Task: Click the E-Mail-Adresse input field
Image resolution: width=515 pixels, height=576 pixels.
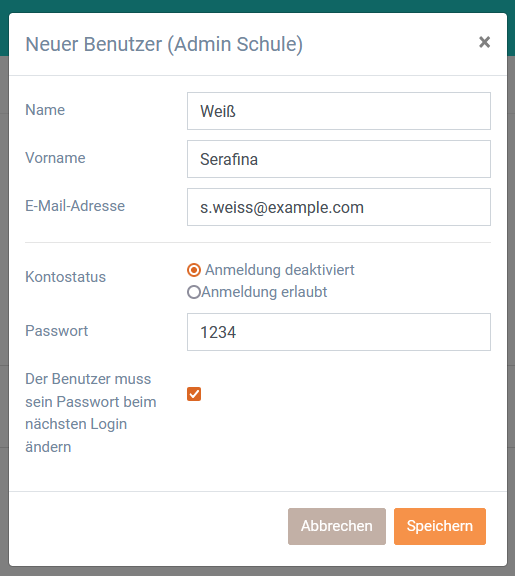Action: pyautogui.click(x=339, y=207)
